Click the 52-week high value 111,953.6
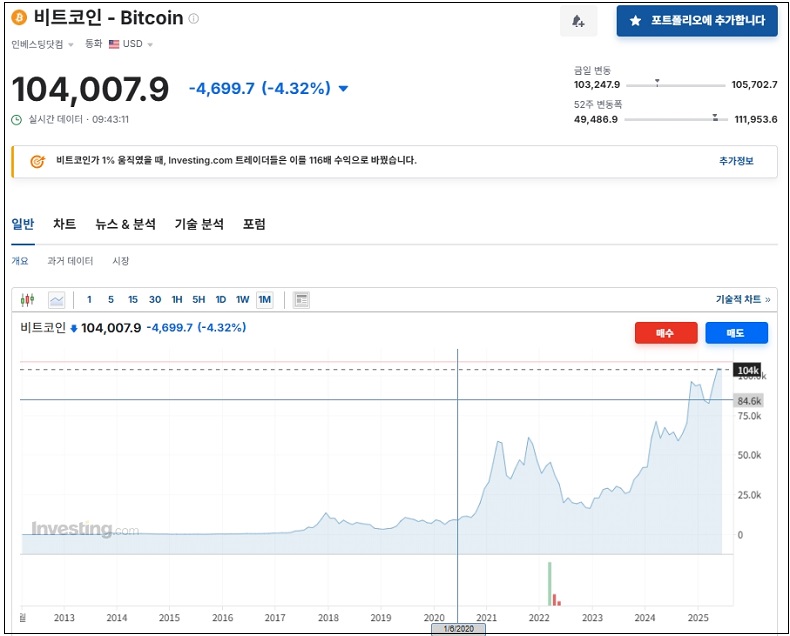This screenshot has width=790, height=636. pyautogui.click(x=756, y=119)
